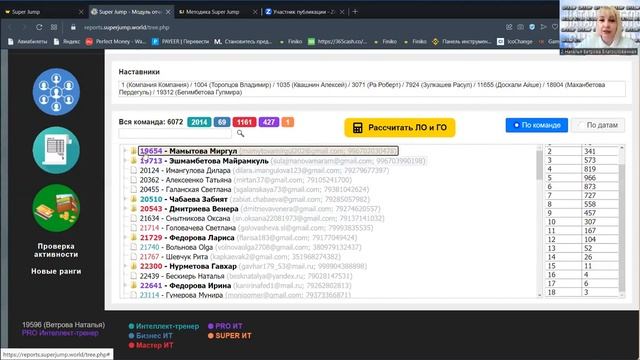Click the teal 2014 count badge

coord(199,122)
